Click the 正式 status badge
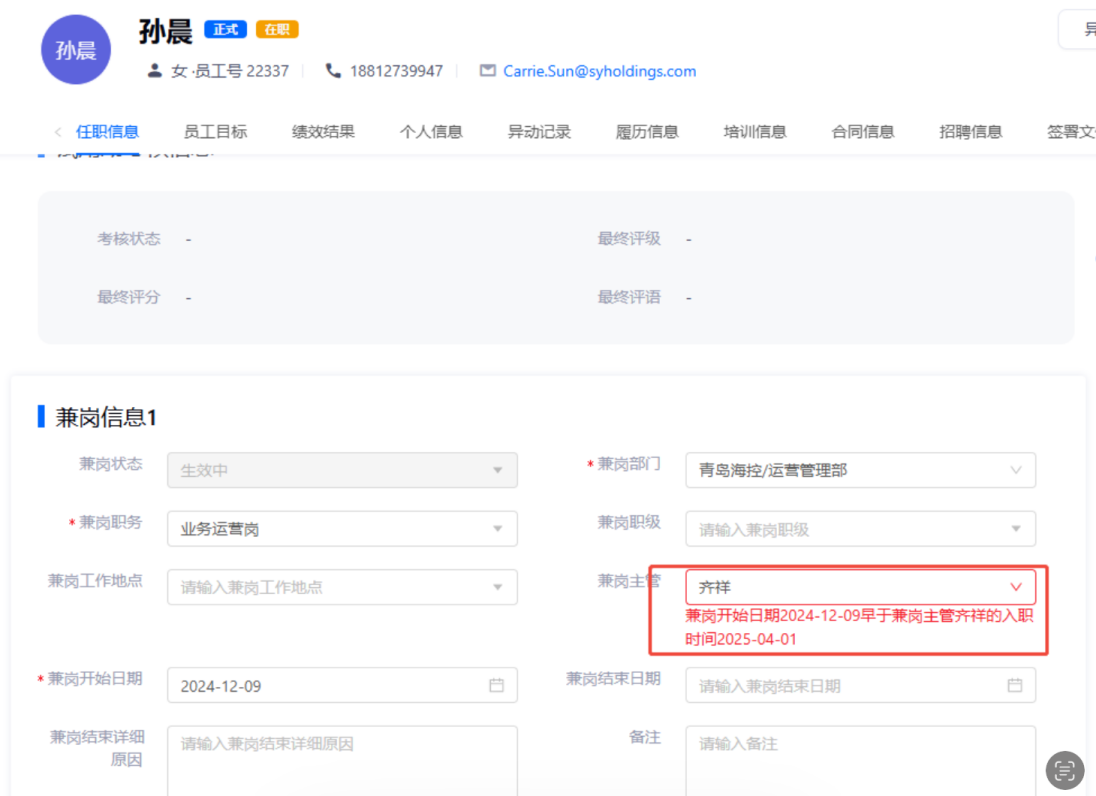 (x=225, y=29)
